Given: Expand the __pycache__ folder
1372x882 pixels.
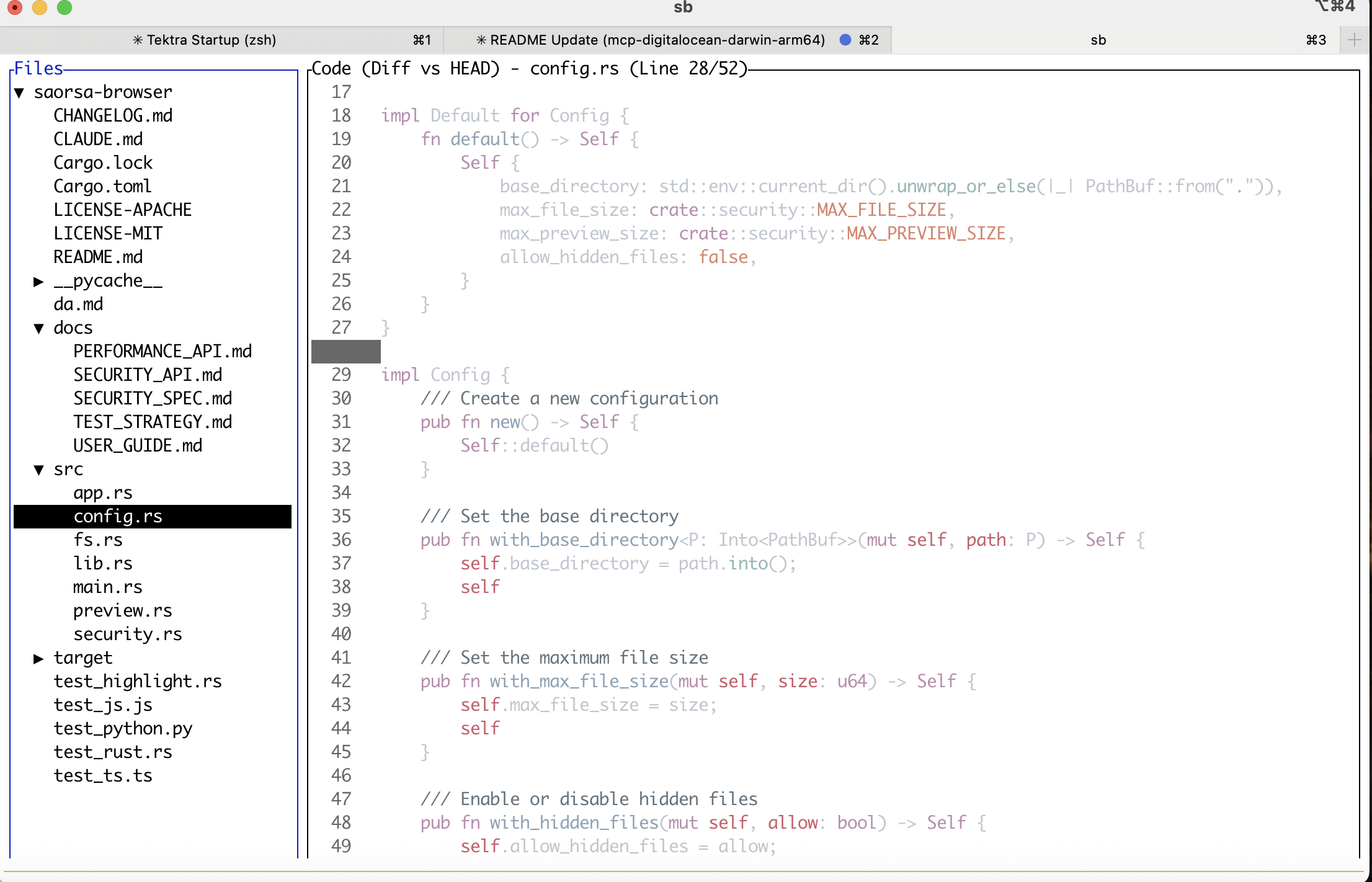Looking at the screenshot, I should pyautogui.click(x=39, y=280).
